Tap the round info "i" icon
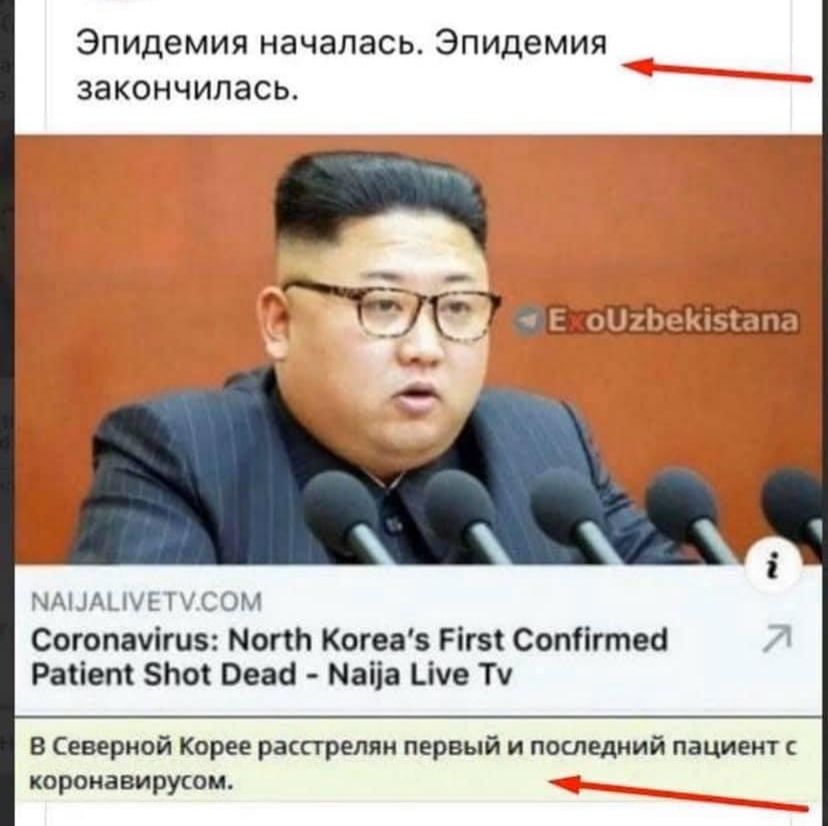Screen dimensions: 828x826 click(x=775, y=568)
